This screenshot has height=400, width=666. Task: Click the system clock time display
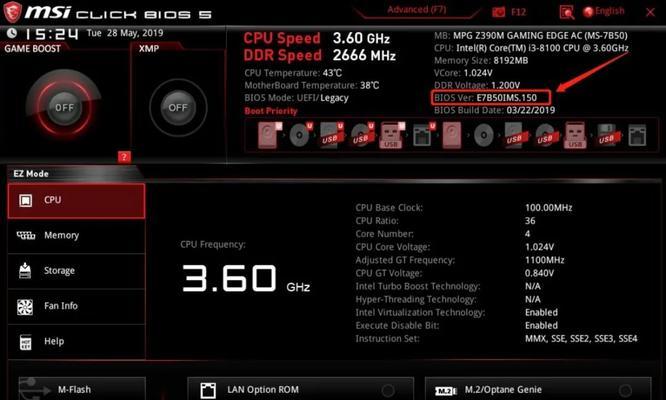[x=51, y=34]
